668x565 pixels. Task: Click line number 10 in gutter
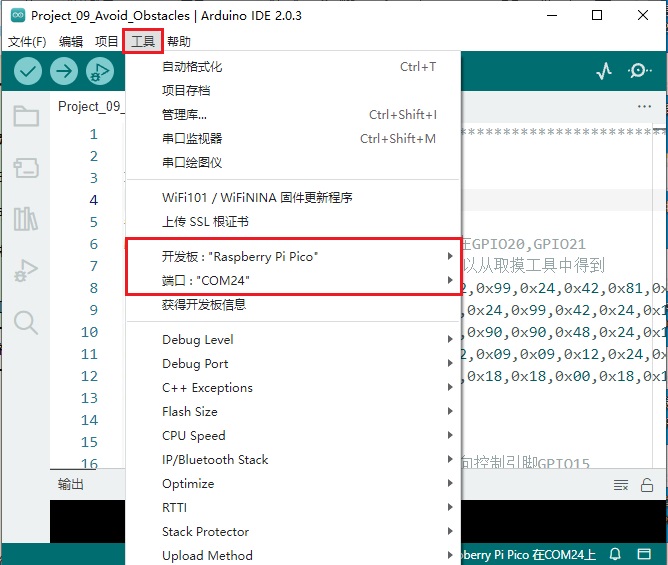[89, 332]
